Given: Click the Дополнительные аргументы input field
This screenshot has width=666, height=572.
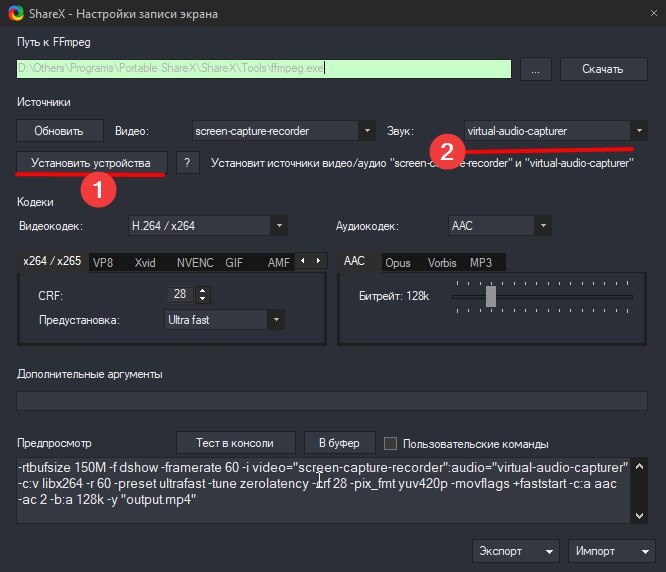Looking at the screenshot, I should click(332, 401).
